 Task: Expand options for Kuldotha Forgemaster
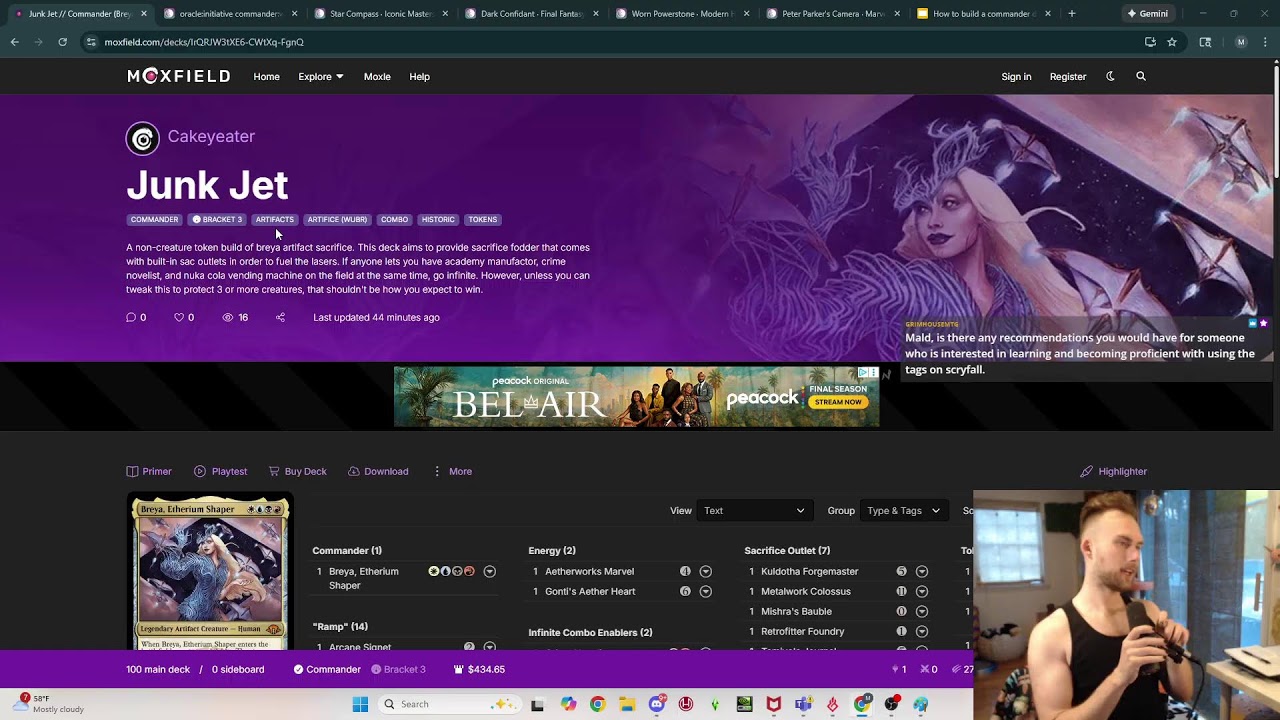[921, 571]
